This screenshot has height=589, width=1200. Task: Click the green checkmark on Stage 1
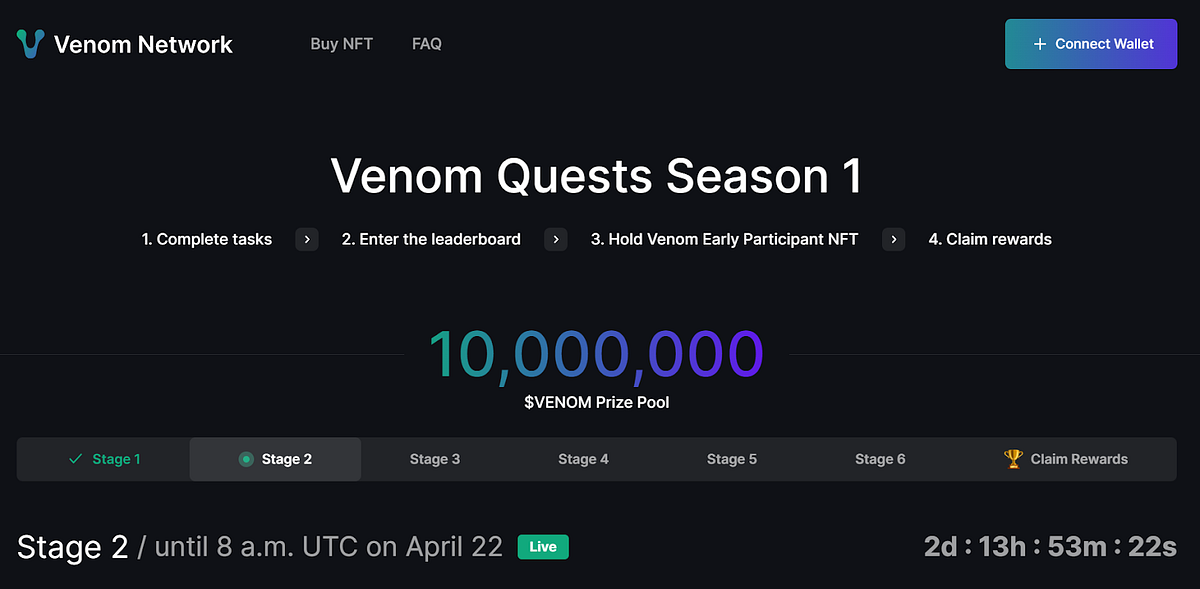point(74,459)
